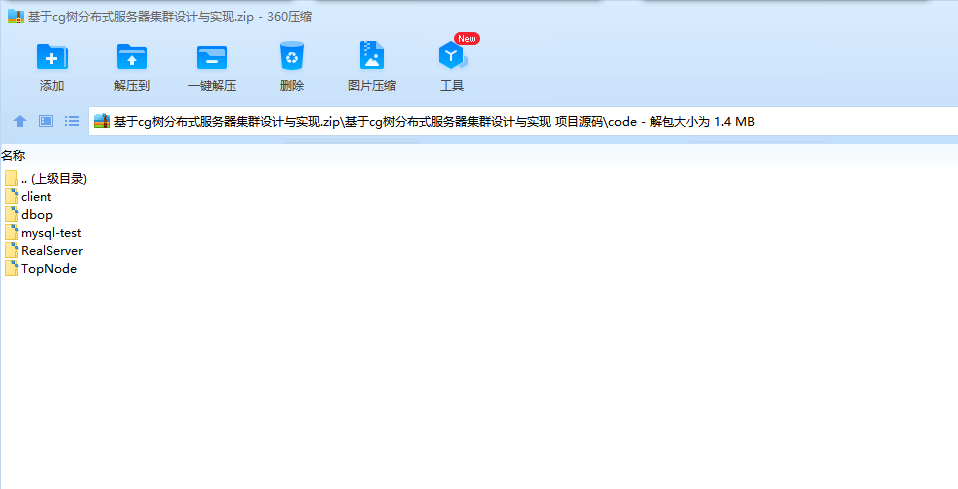Select the 'dbop' folder name
This screenshot has width=958, height=489.
point(37,215)
